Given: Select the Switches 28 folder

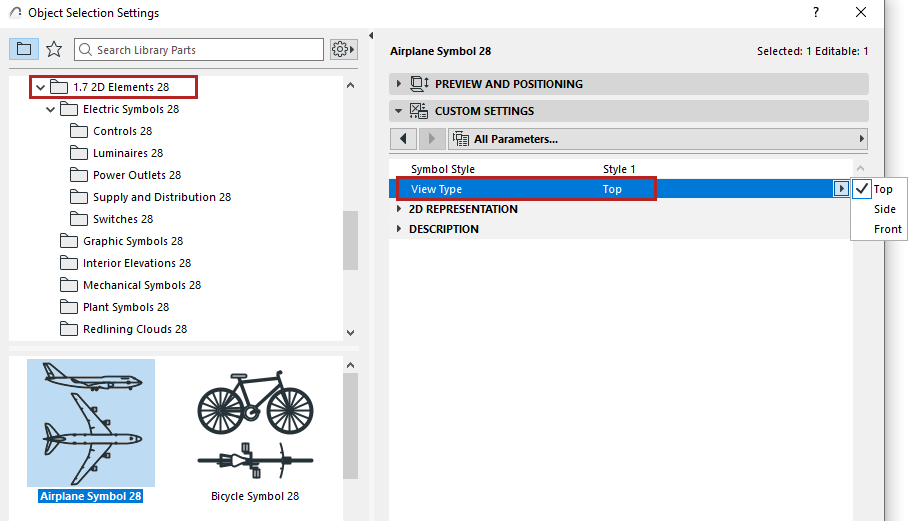Looking at the screenshot, I should point(123,219).
